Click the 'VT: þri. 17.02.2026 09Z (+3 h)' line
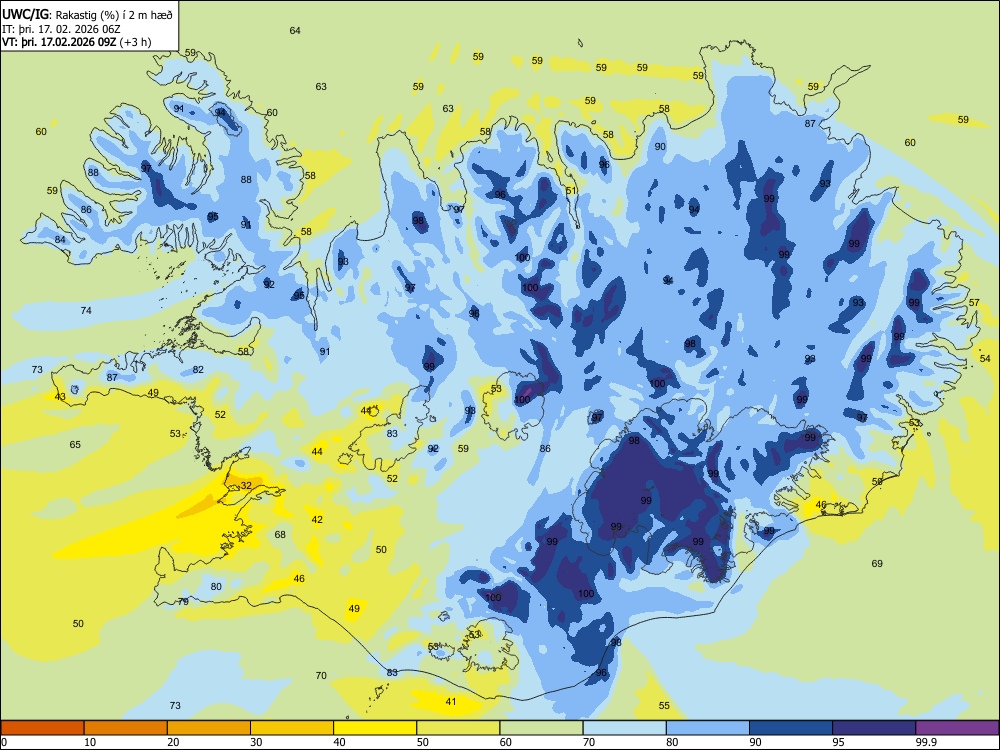This screenshot has width=1000, height=750. pos(77,42)
